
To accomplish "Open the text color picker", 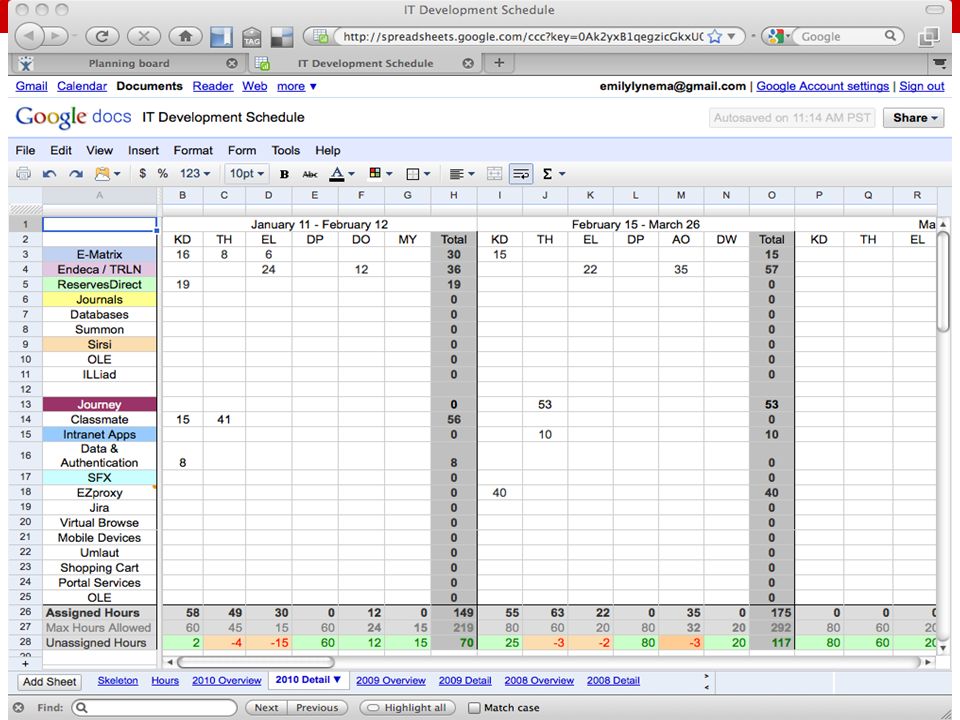I will 342,174.
